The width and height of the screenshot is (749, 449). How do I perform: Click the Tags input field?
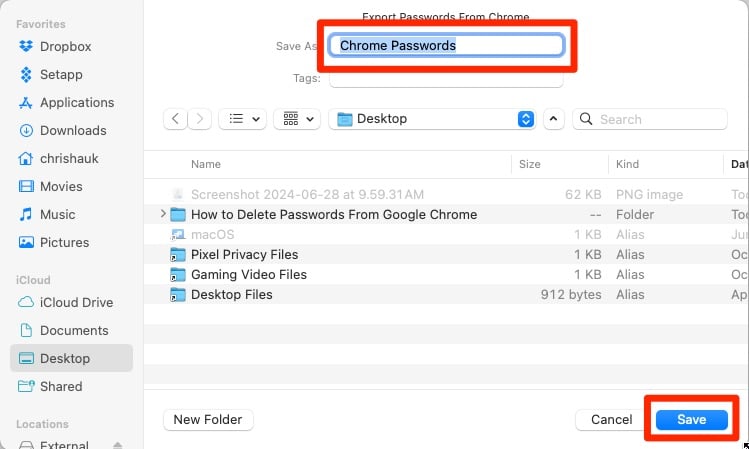point(446,78)
